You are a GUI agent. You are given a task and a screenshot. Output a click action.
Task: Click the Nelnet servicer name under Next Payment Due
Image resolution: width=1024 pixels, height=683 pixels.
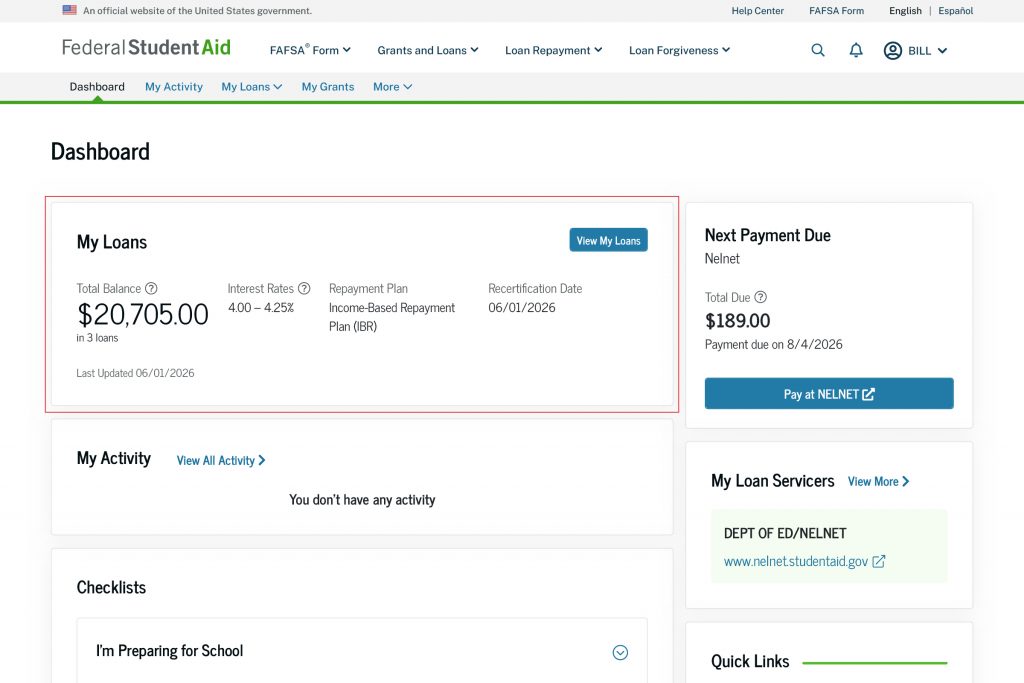(x=722, y=259)
